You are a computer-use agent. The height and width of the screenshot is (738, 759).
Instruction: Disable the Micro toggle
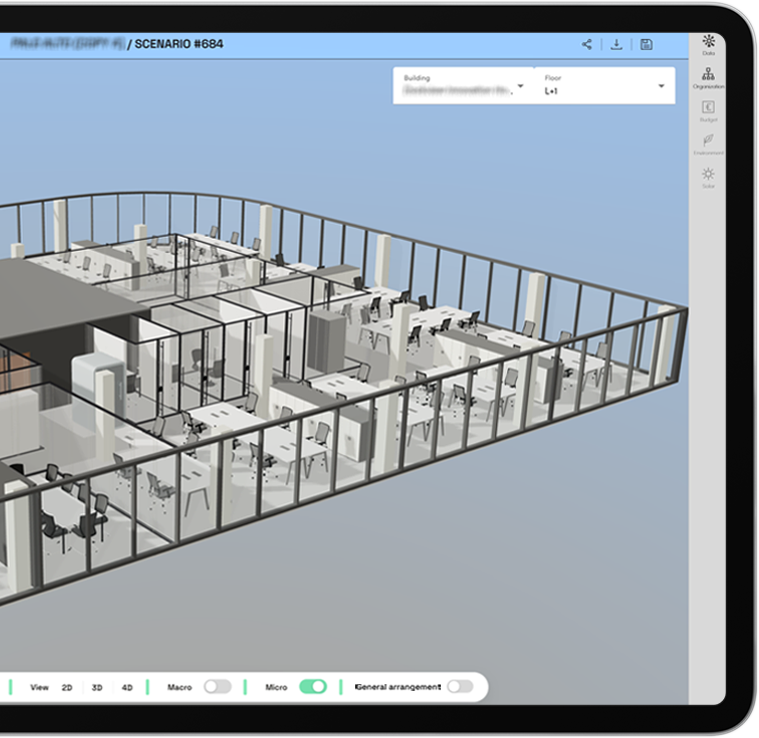point(313,687)
